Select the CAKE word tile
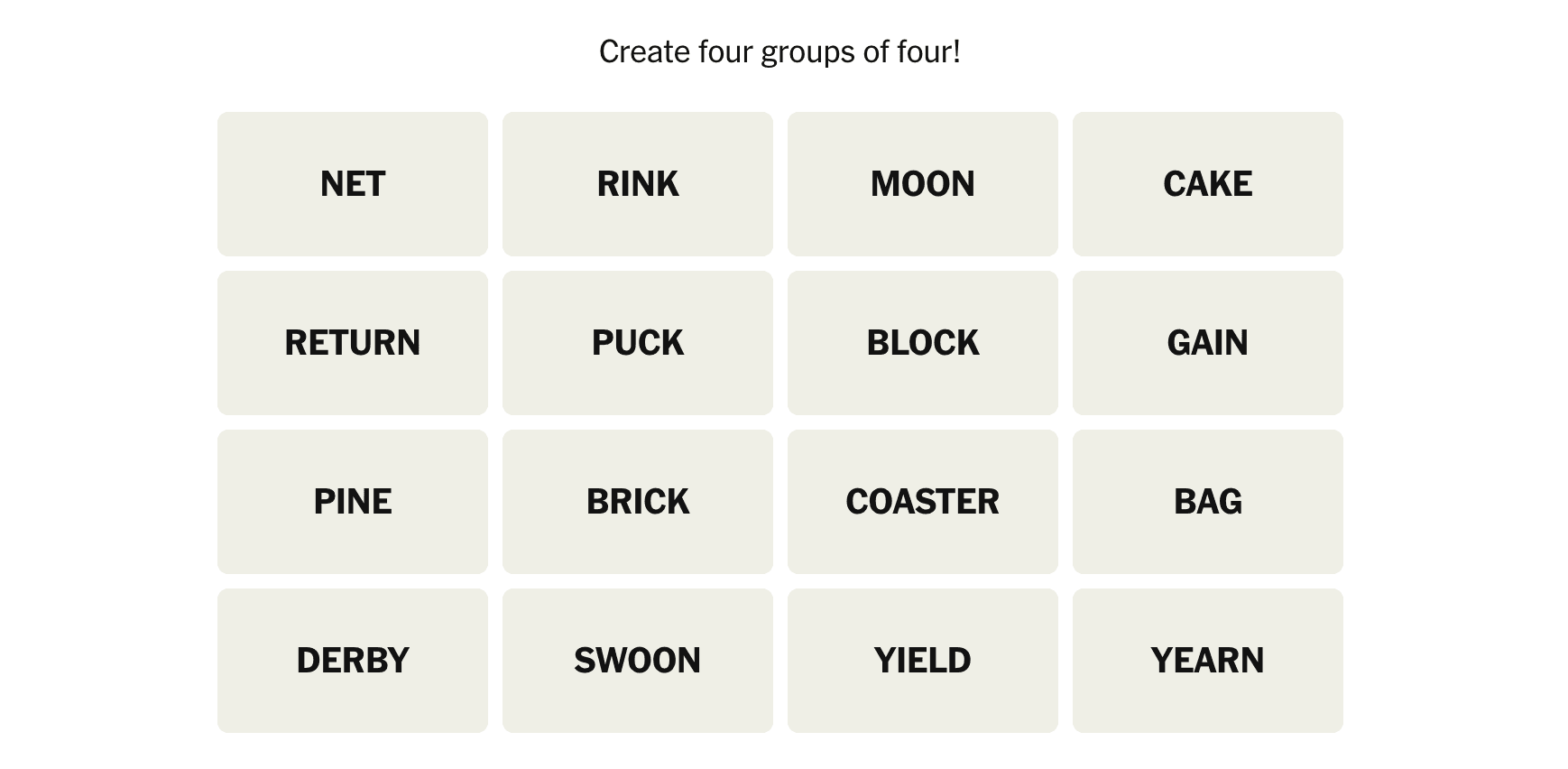Viewport: 1568px width, 769px height. [x=1207, y=184]
